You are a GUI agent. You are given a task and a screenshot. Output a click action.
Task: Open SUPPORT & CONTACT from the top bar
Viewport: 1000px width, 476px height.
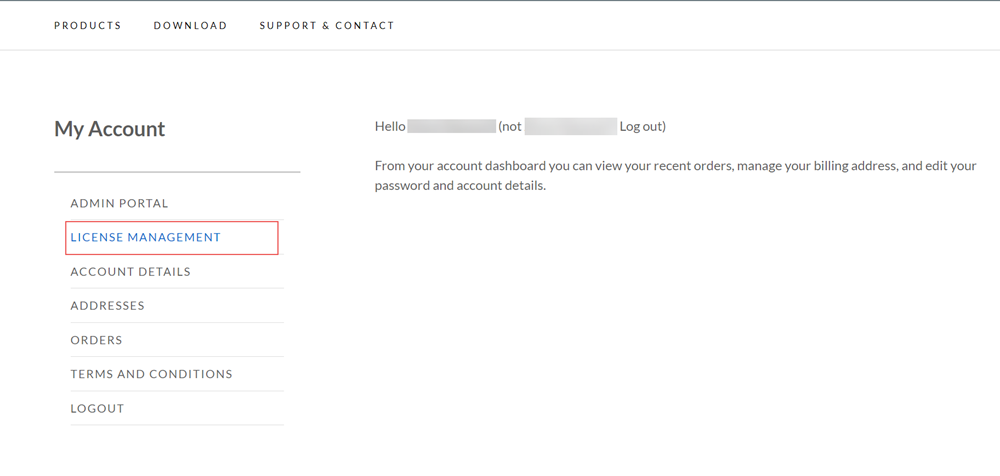point(327,26)
